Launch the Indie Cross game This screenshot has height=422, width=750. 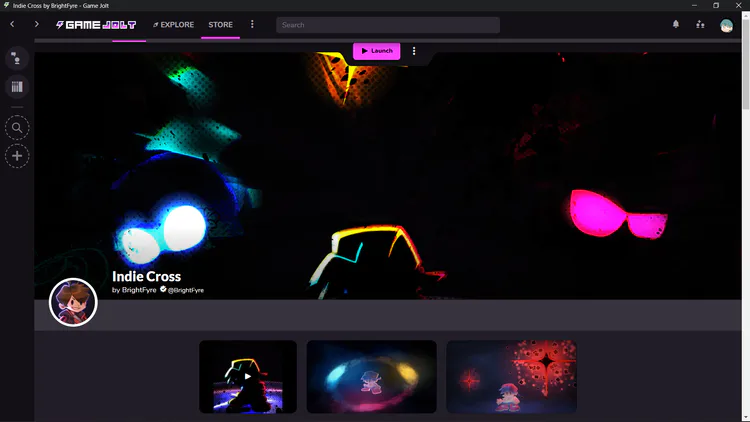click(376, 51)
